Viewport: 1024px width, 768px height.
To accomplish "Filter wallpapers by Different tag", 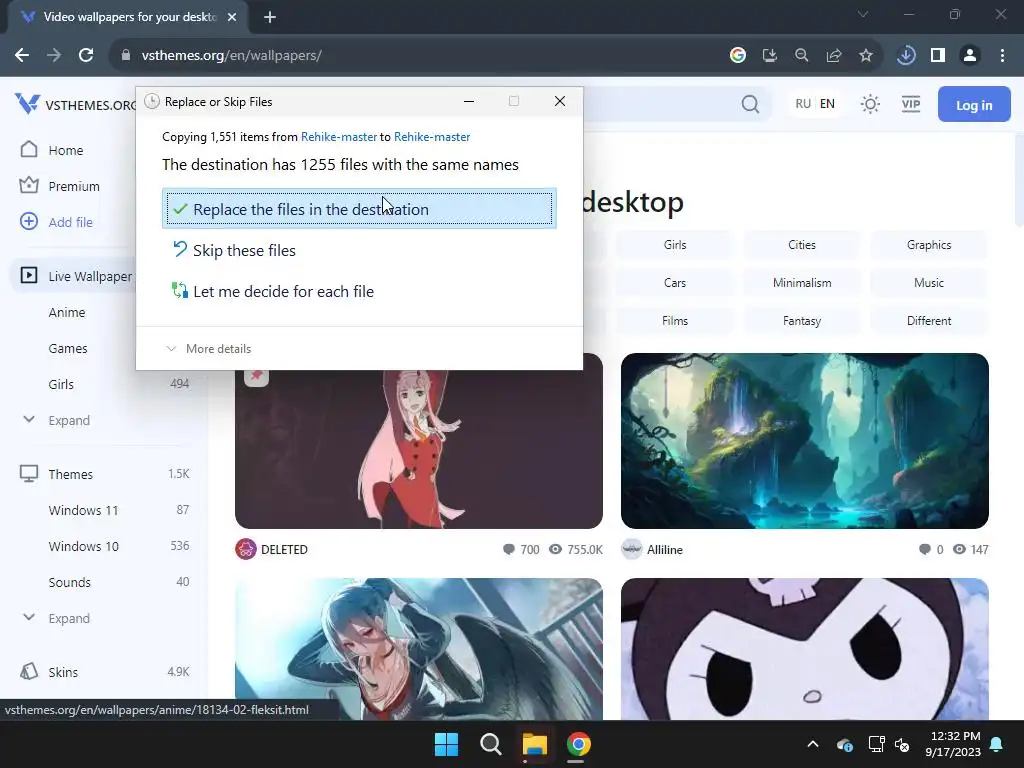I will click(x=929, y=321).
